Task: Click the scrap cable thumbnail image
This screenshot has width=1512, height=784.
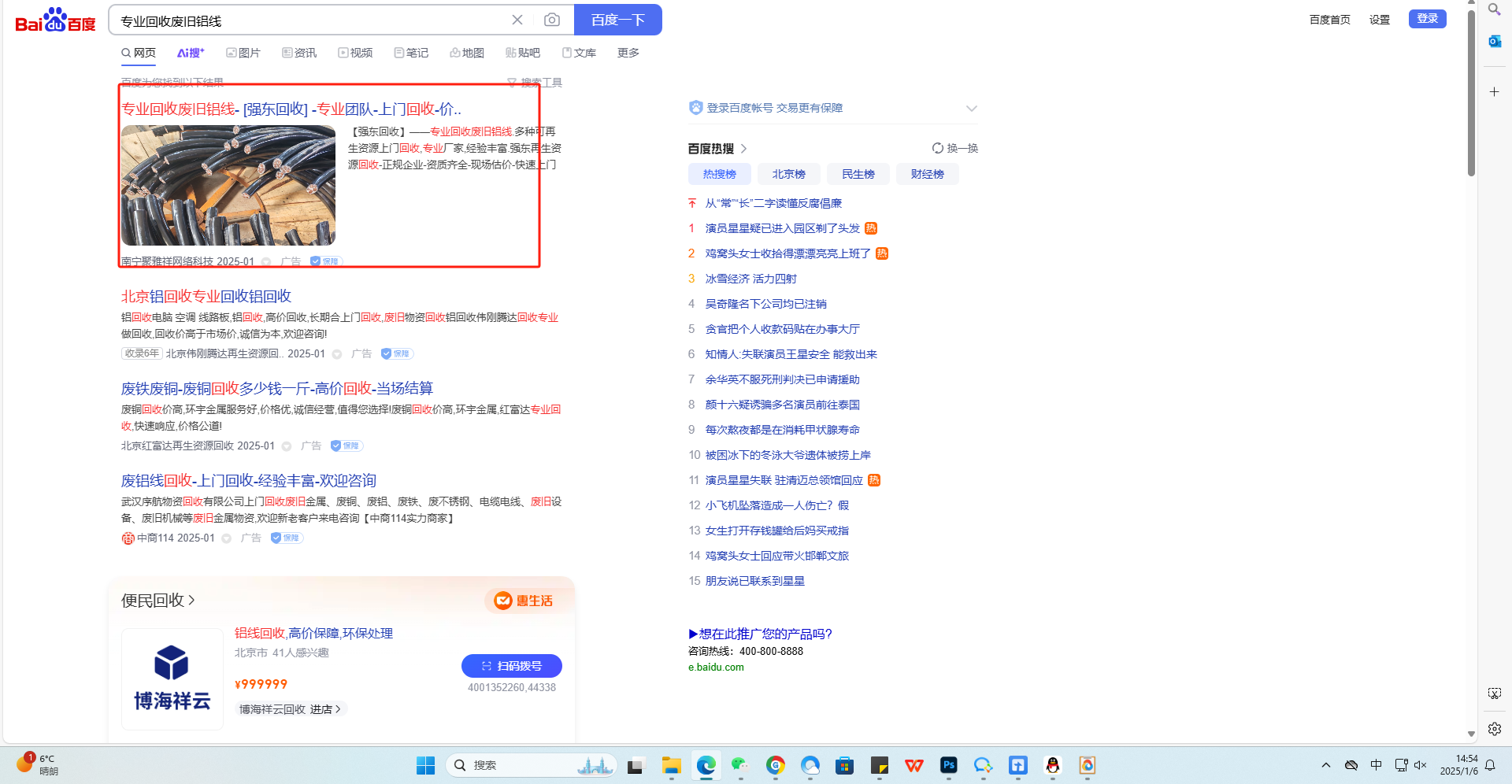Action: pyautogui.click(x=228, y=185)
